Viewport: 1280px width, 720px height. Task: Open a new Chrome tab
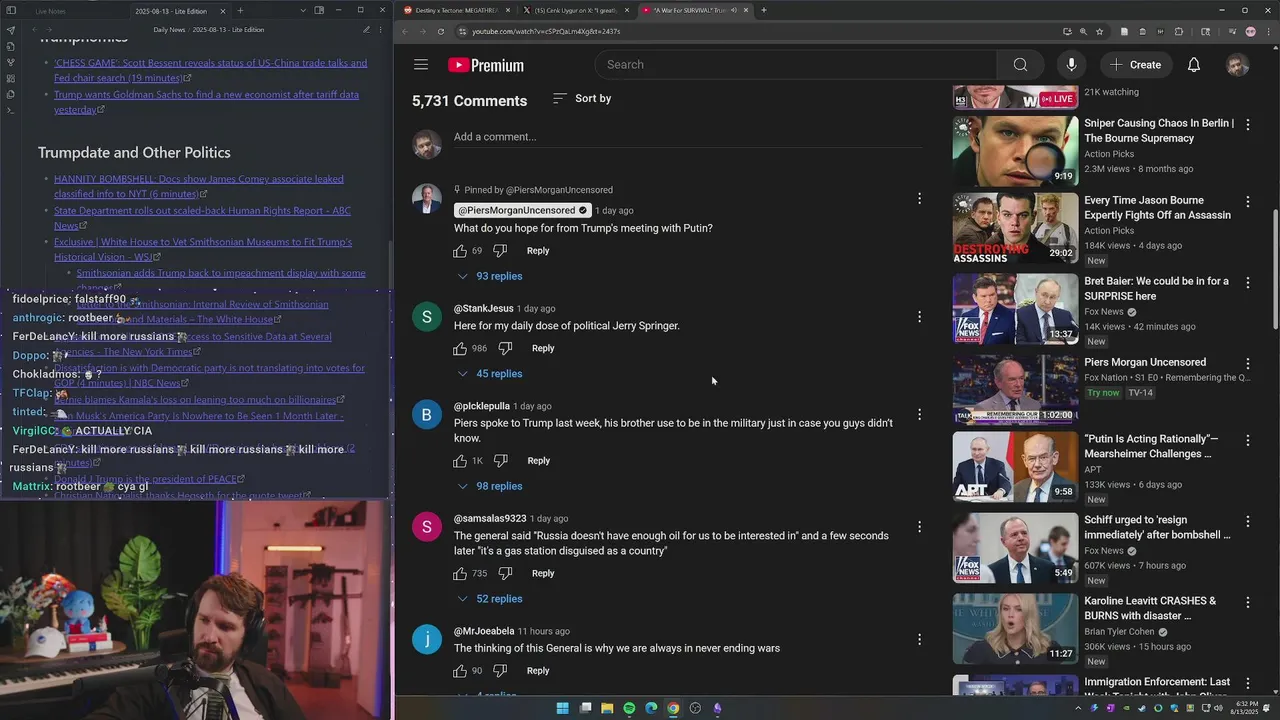tap(764, 10)
